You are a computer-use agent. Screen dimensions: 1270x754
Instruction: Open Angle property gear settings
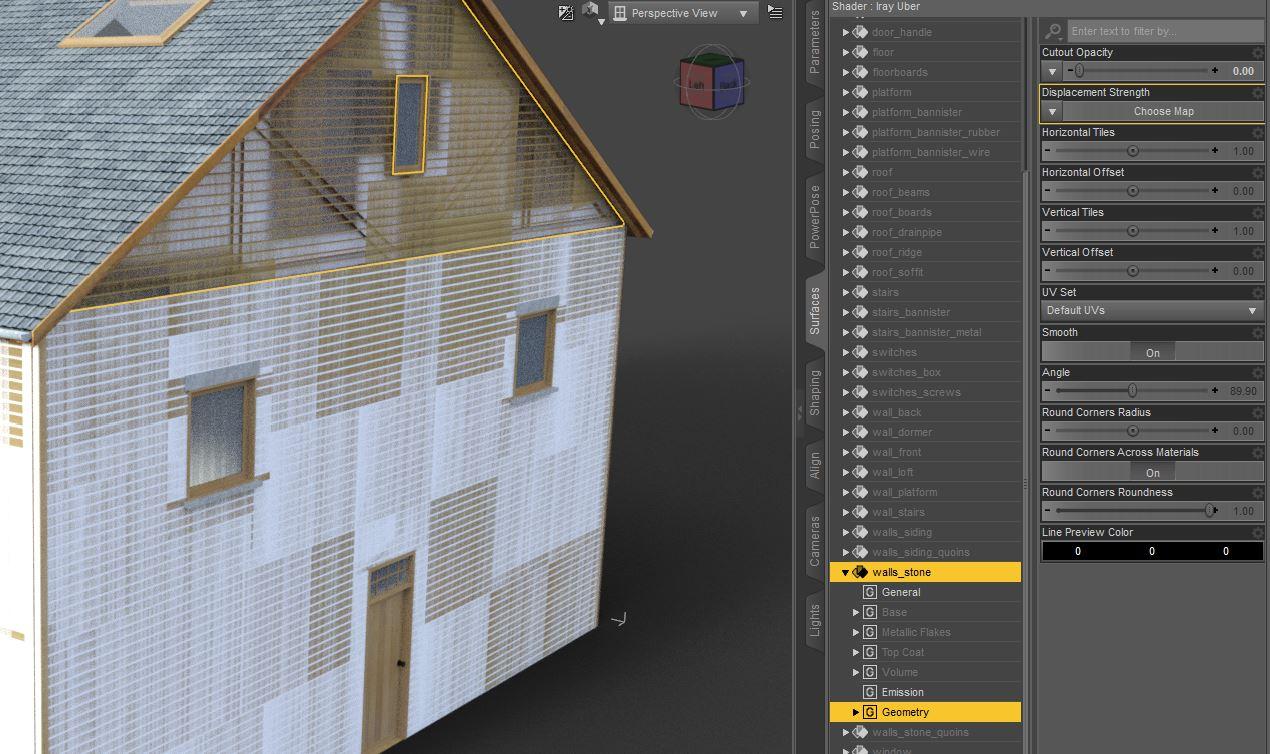click(x=1258, y=373)
